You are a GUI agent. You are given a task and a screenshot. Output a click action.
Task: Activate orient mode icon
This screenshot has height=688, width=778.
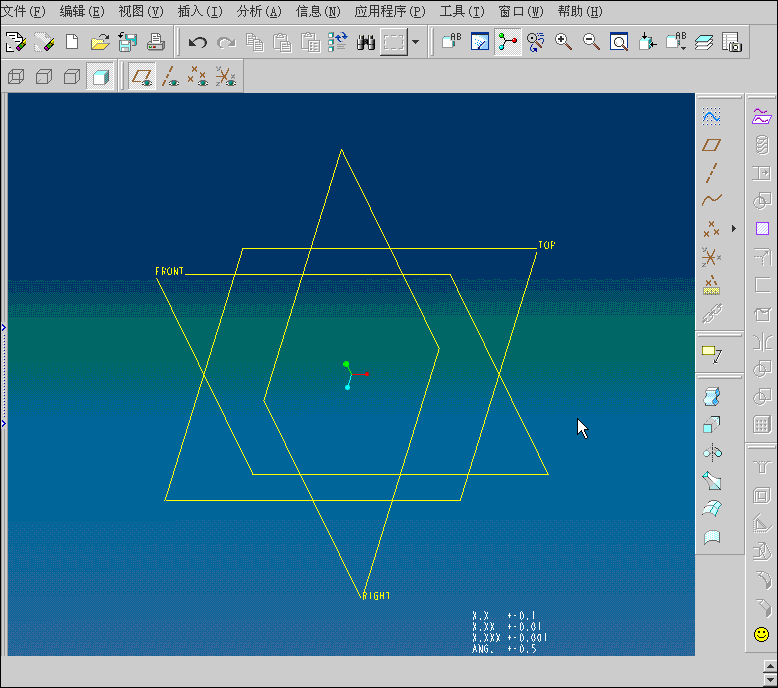coord(535,42)
